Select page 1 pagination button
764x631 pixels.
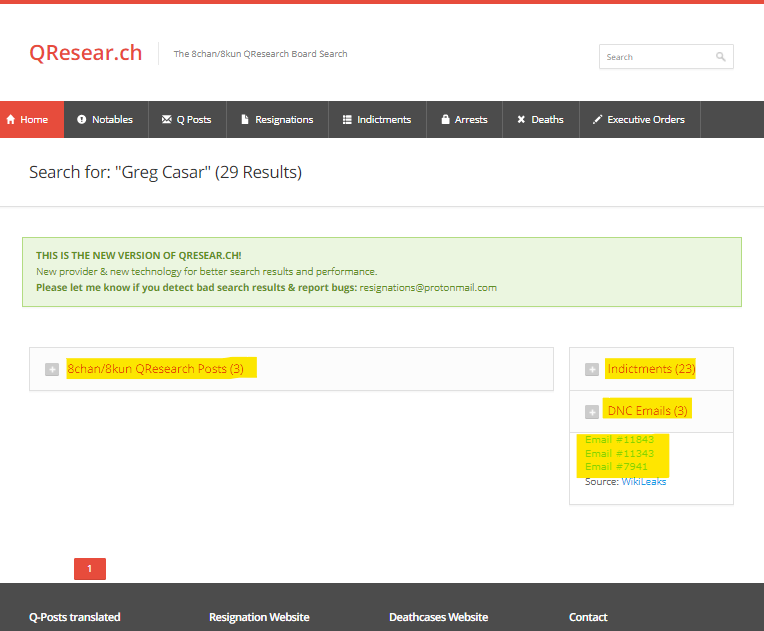[x=90, y=569]
